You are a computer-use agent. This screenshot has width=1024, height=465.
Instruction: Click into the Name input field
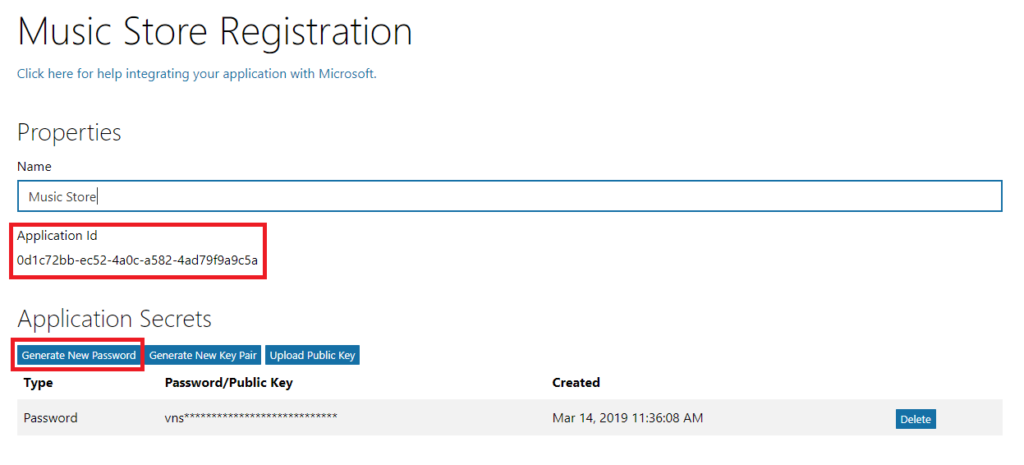pyautogui.click(x=509, y=197)
